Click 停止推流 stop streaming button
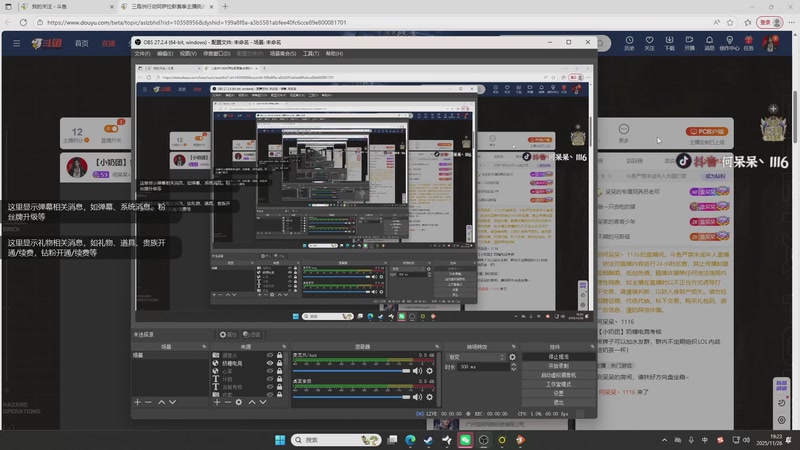This screenshot has height=450, width=800. [558, 357]
